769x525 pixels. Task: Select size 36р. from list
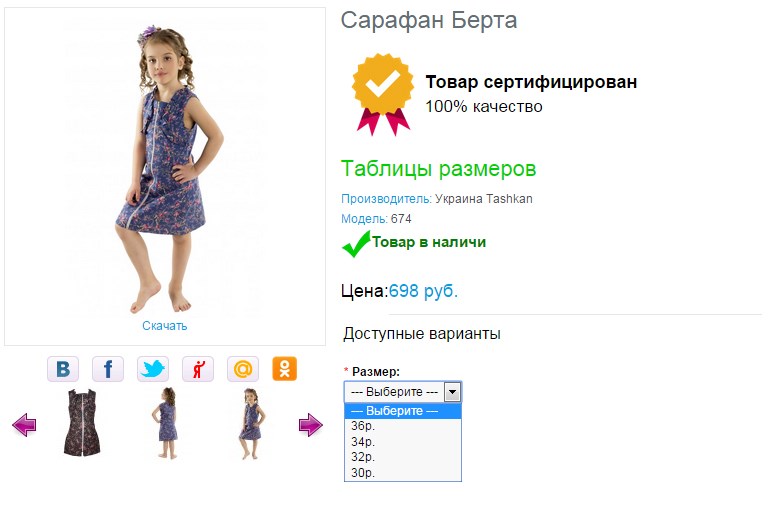coord(402,425)
